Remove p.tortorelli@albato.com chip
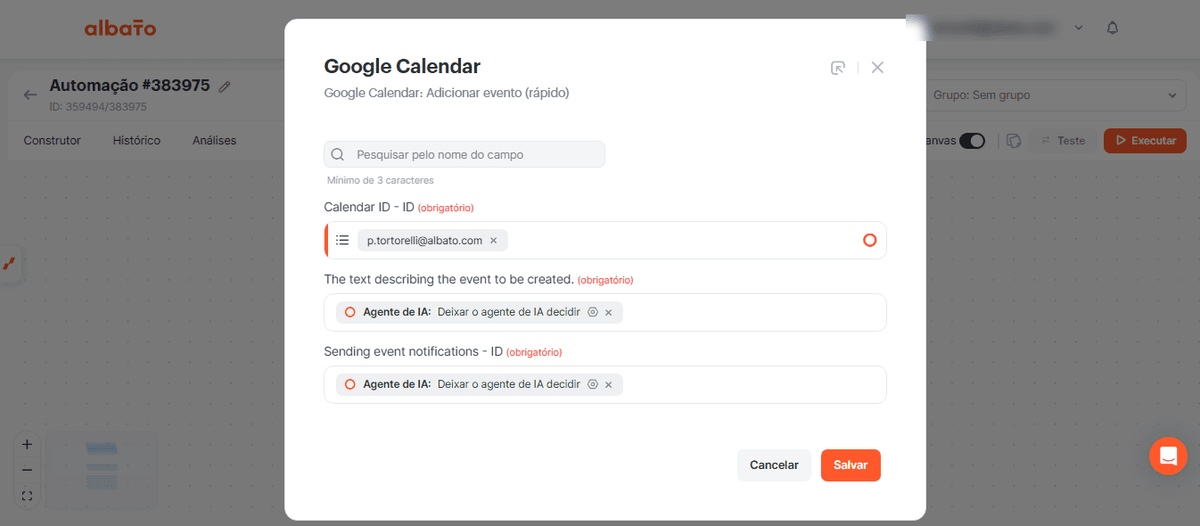 (493, 241)
